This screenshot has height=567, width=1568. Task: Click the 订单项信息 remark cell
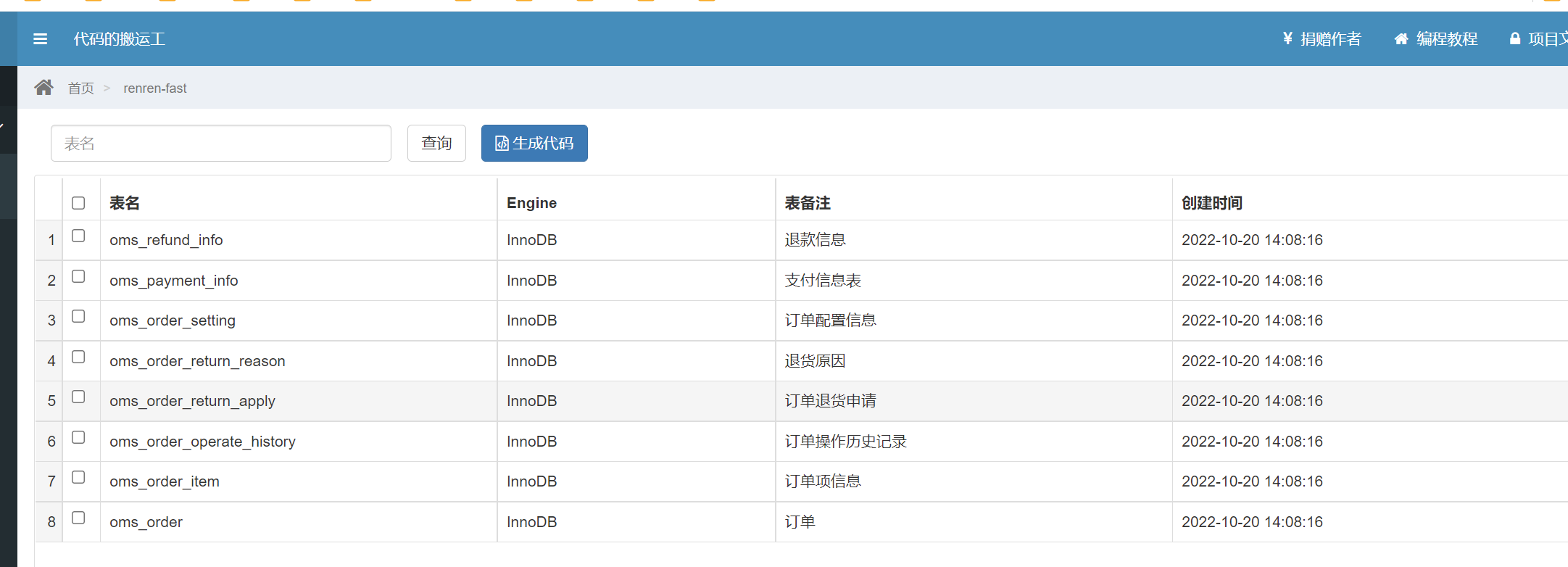[x=974, y=481]
